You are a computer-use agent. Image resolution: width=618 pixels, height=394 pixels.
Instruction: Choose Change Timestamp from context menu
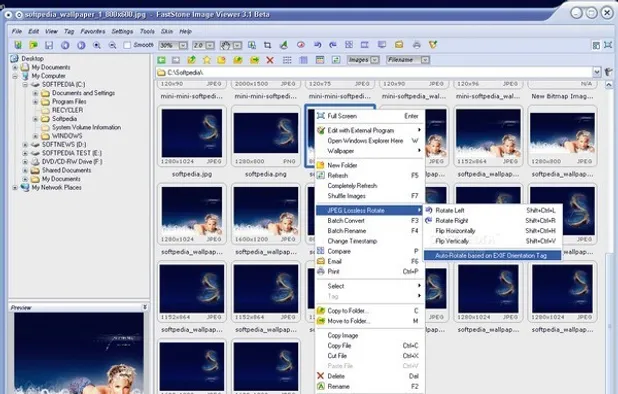370,241
